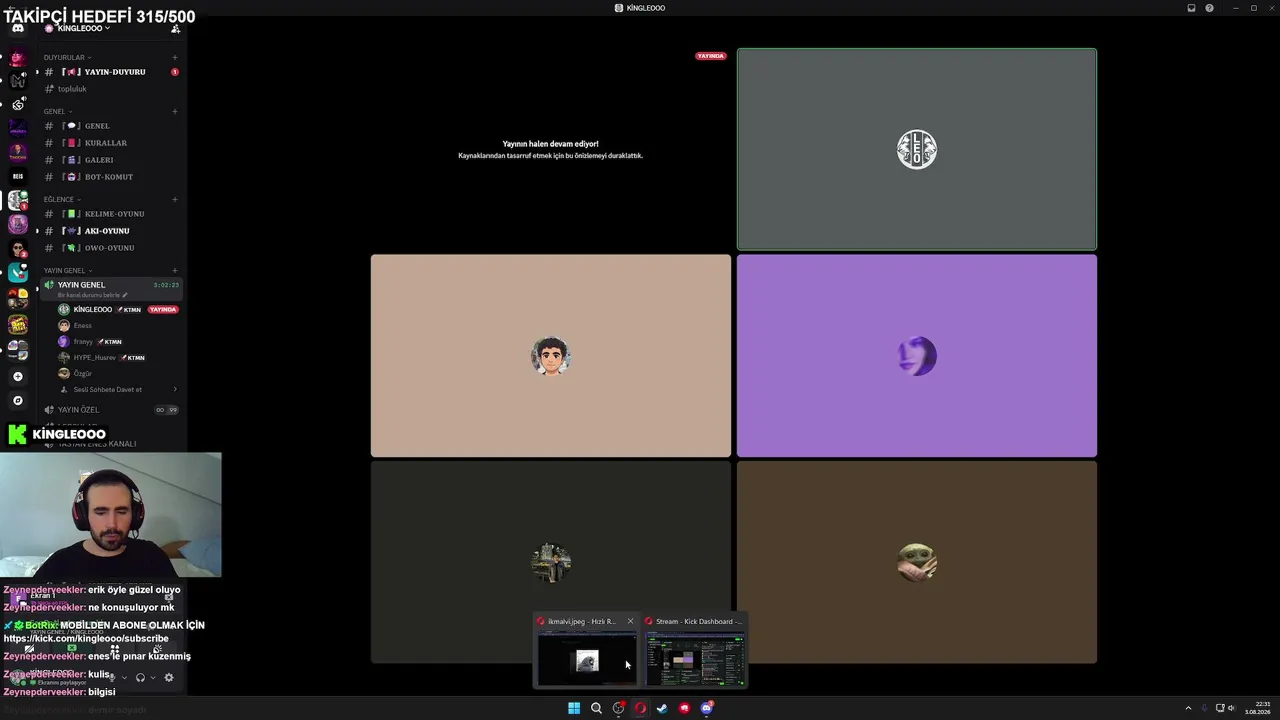Open the AKI-OYUNU channel
The width and height of the screenshot is (1280, 720).
[x=112, y=231]
